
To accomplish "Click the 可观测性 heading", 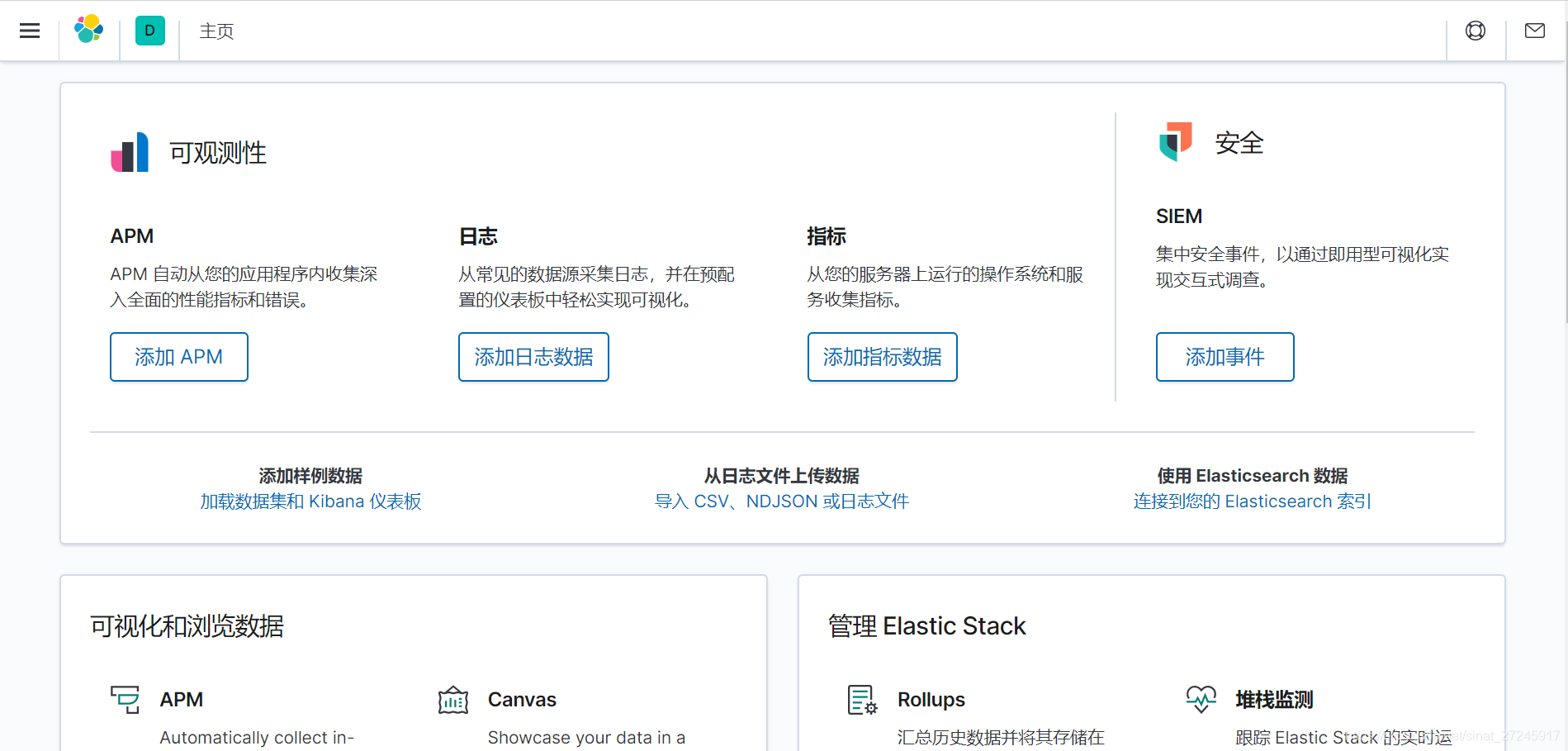I will coord(218,153).
